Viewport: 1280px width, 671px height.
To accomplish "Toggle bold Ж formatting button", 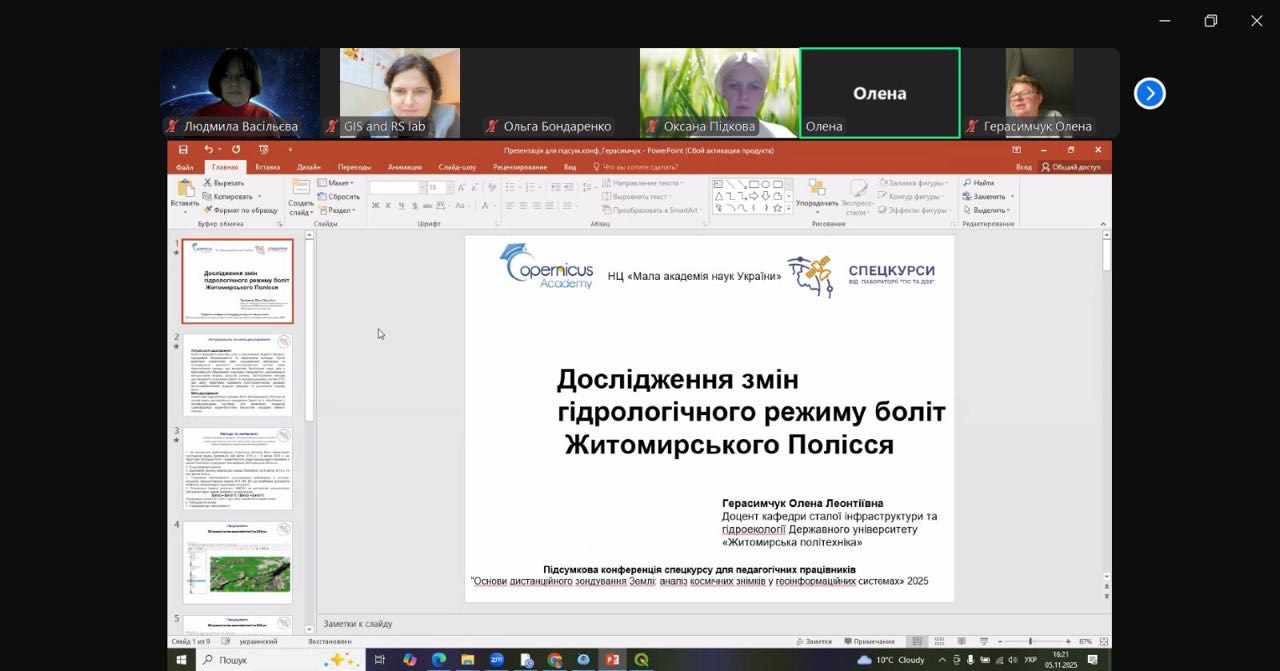I will tap(376, 206).
